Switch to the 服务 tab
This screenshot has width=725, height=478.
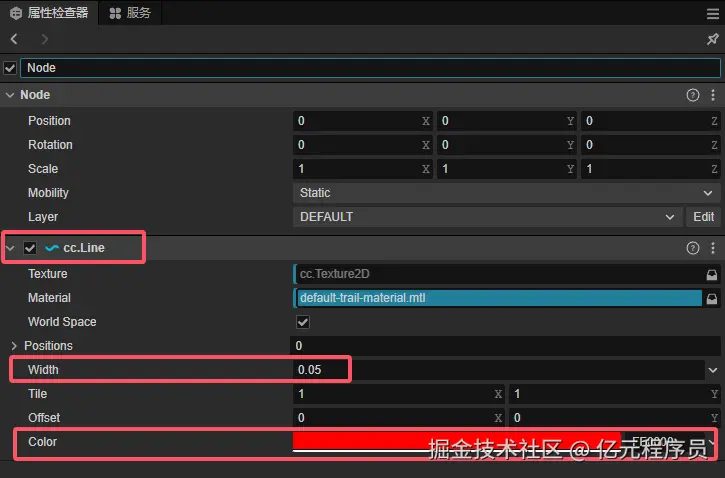click(130, 13)
